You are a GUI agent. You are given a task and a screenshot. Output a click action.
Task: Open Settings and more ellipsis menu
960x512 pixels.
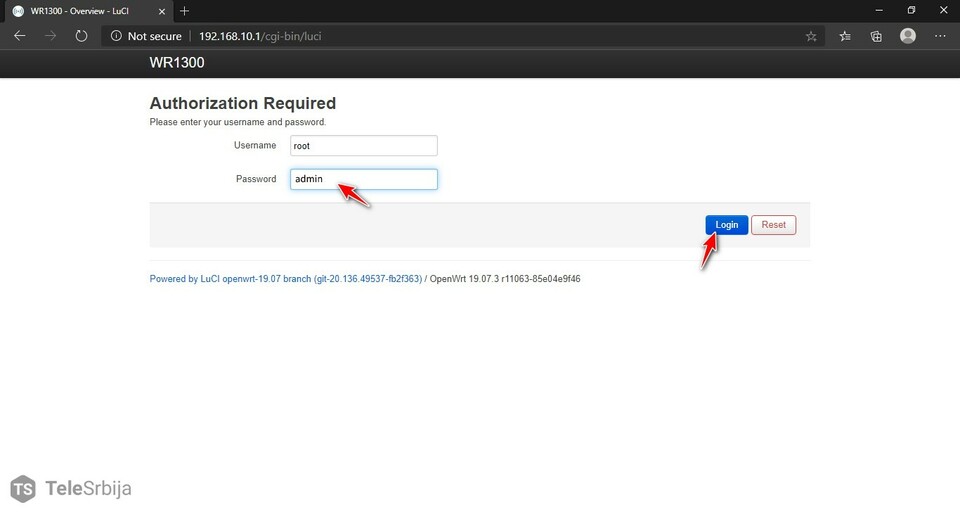point(940,36)
